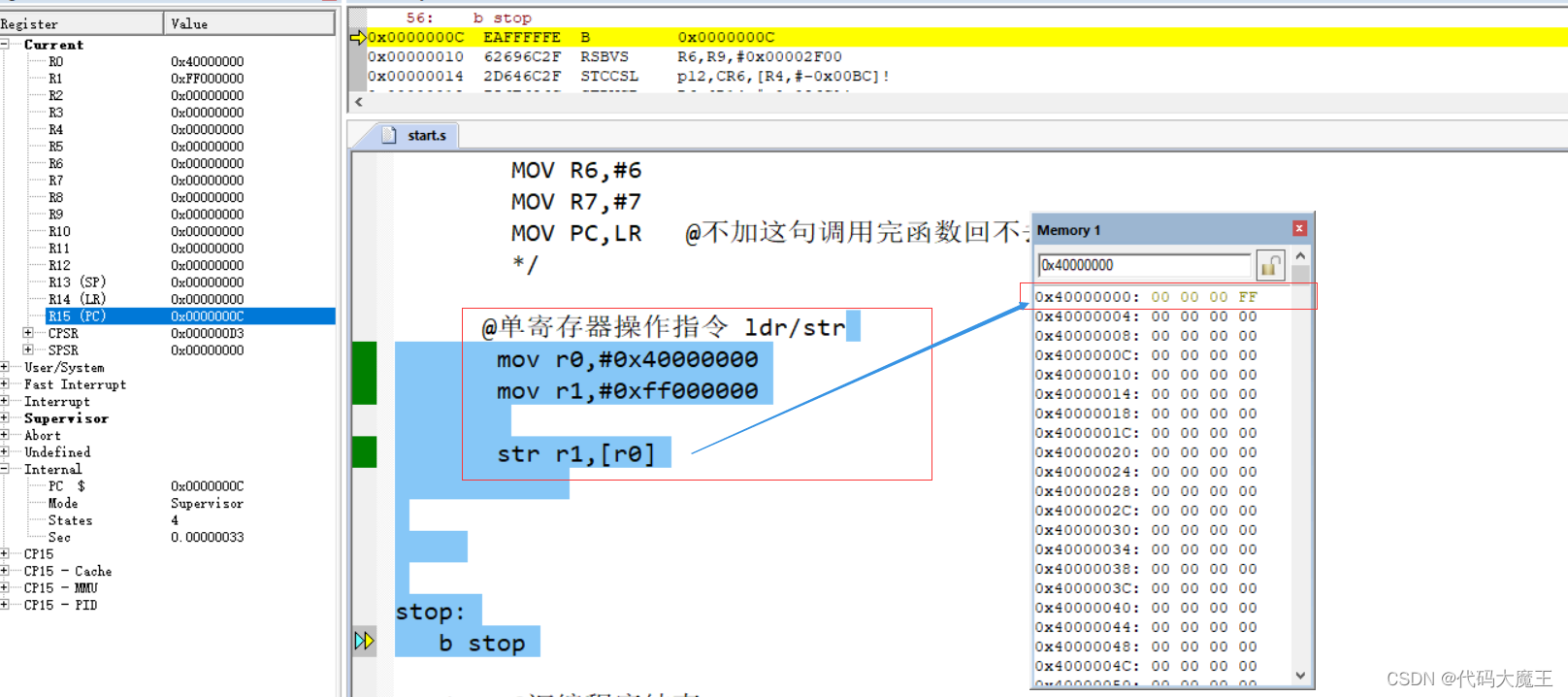The height and width of the screenshot is (697, 1568).
Task: Click the memory row 0x40000020
Action: pyautogui.click(x=1146, y=452)
